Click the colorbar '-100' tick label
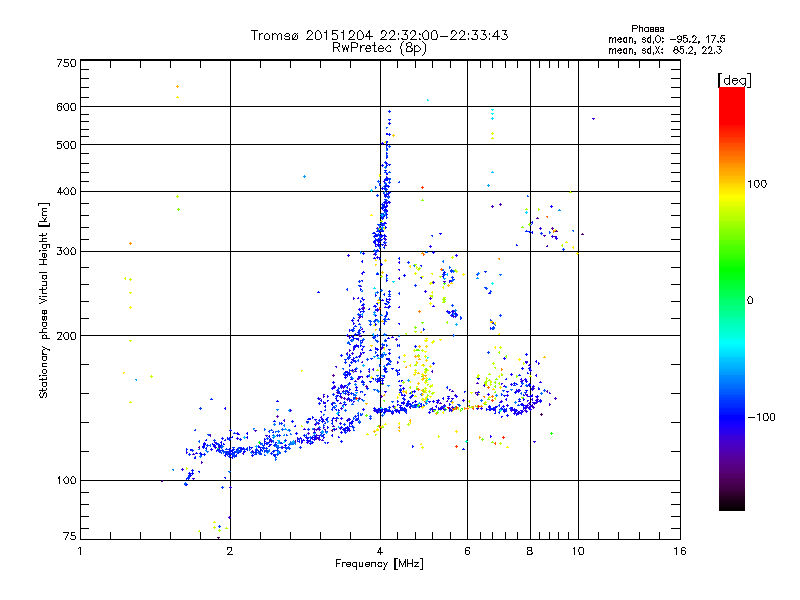 [761, 417]
